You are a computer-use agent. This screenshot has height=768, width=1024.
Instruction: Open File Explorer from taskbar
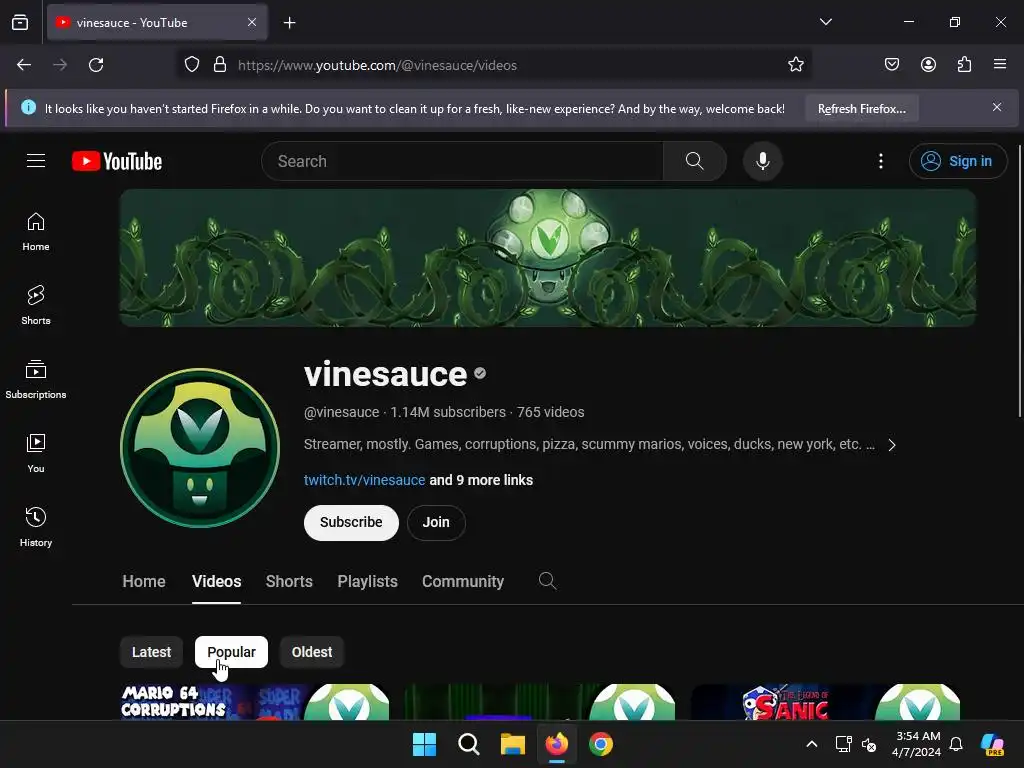[513, 744]
